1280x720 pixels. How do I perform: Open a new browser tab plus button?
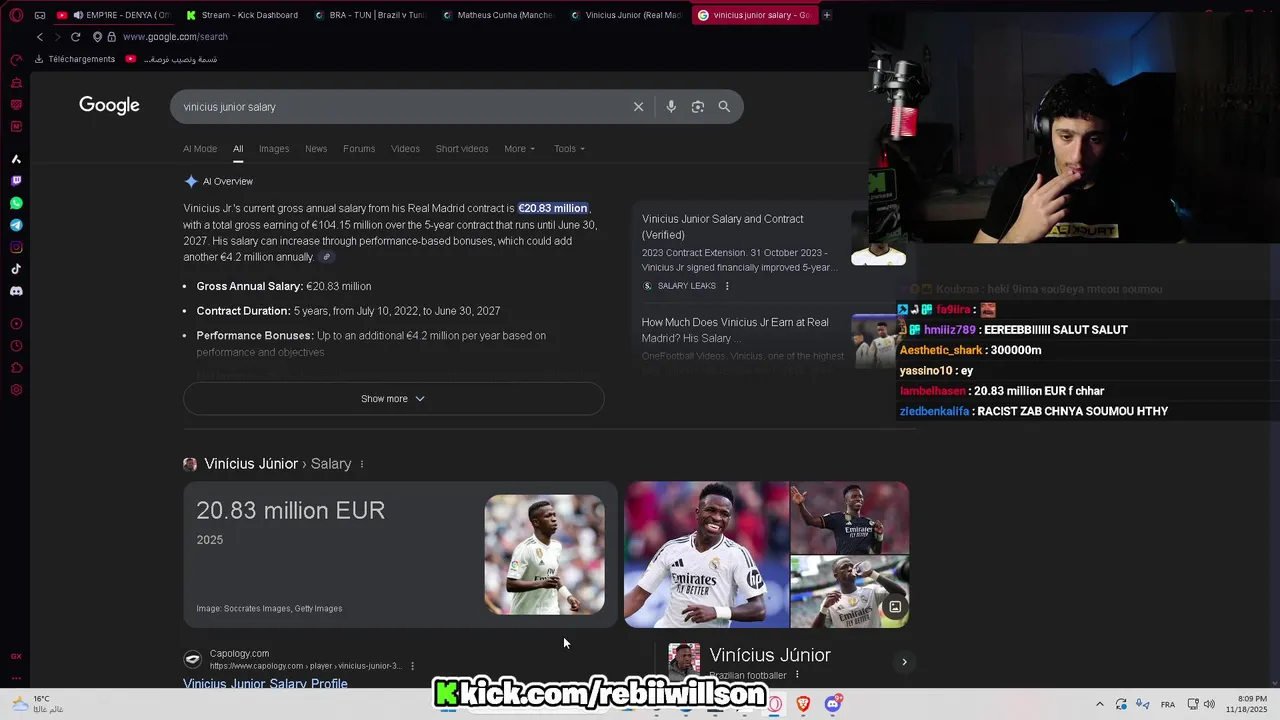827,15
